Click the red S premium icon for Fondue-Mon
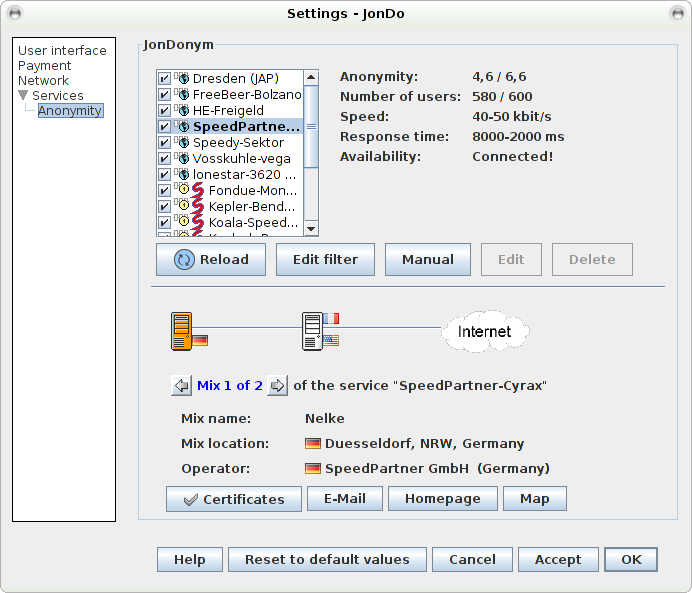Image resolution: width=692 pixels, height=593 pixels. 198,190
